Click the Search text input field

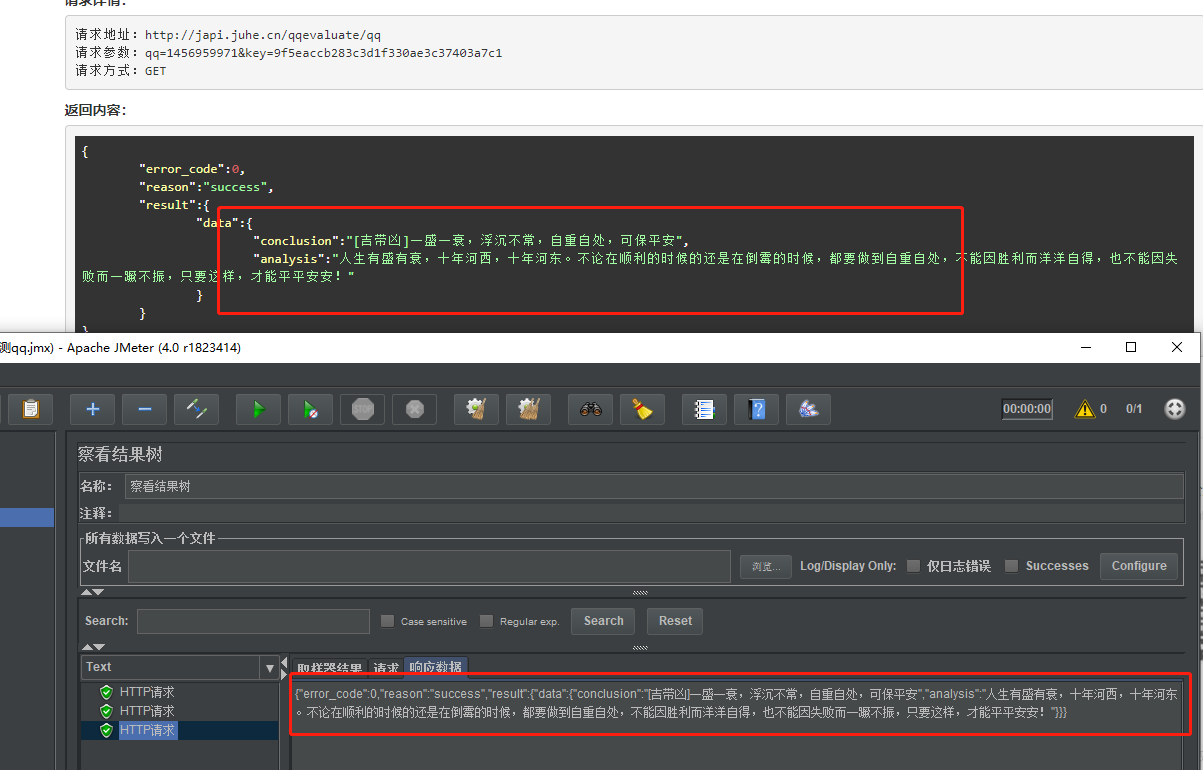pos(253,621)
